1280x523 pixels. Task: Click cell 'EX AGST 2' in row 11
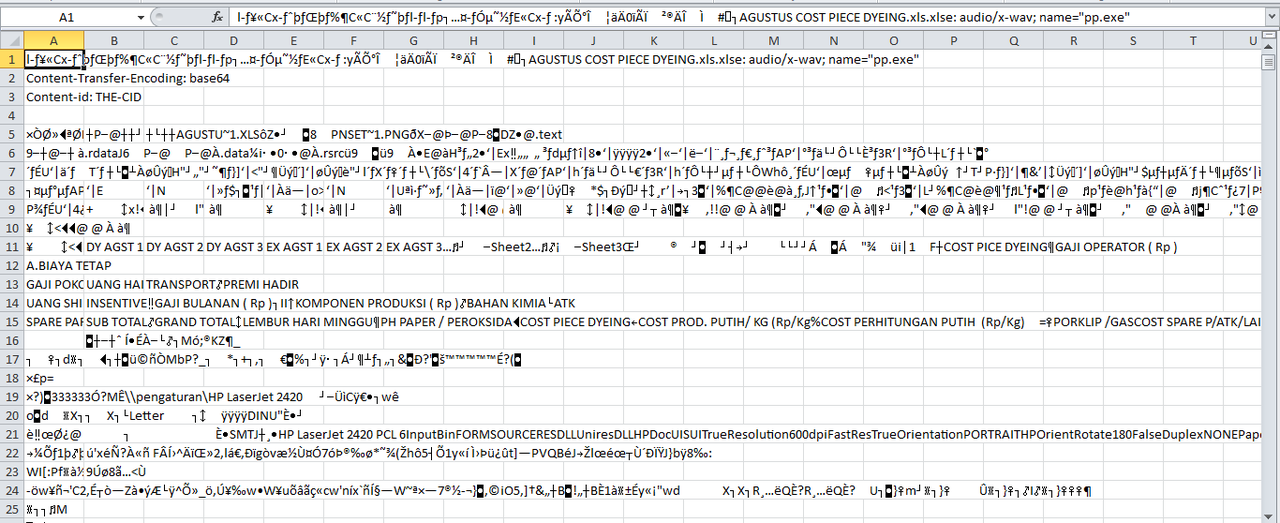(353, 247)
